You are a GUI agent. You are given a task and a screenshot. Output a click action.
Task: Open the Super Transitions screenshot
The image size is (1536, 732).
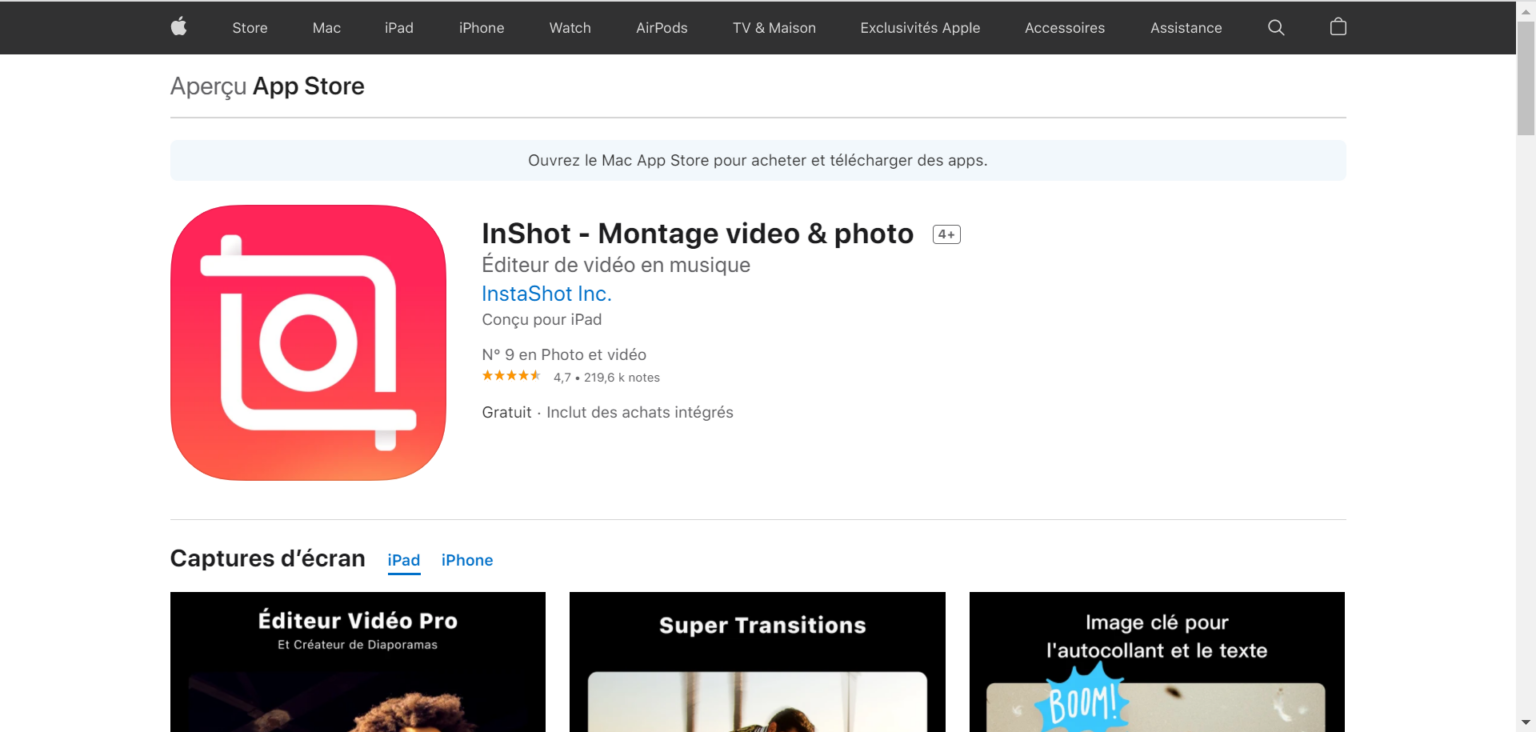757,662
